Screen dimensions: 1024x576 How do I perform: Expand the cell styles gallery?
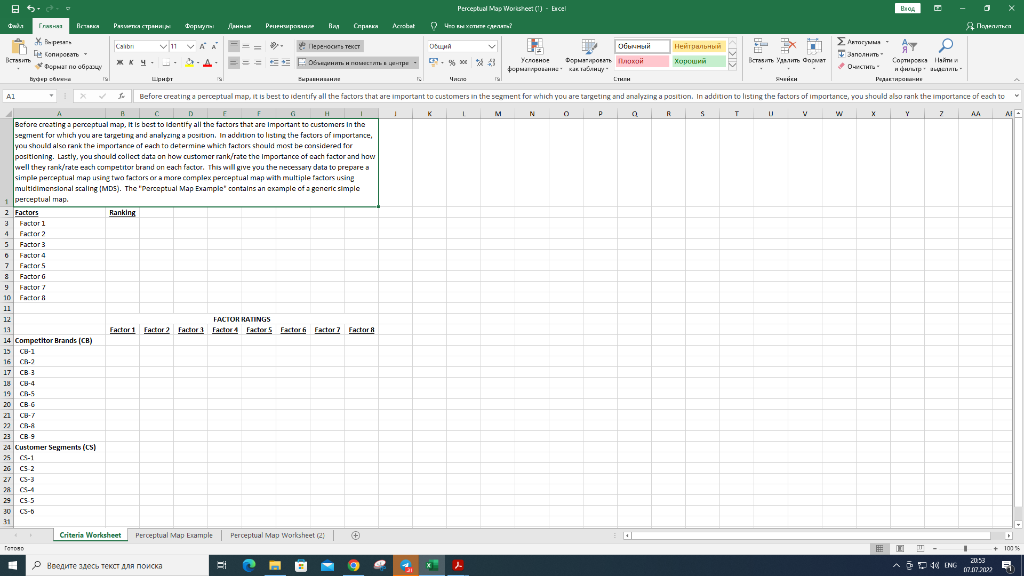pyautogui.click(x=733, y=65)
